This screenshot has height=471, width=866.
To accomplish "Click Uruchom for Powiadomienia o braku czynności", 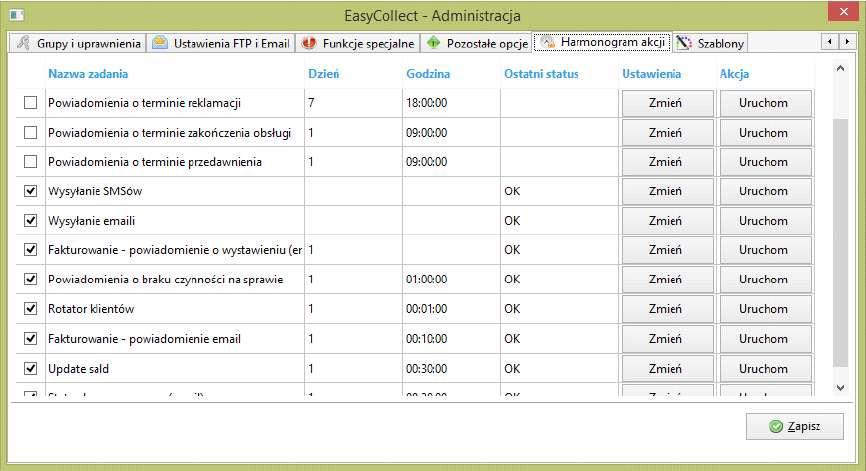I will [765, 280].
